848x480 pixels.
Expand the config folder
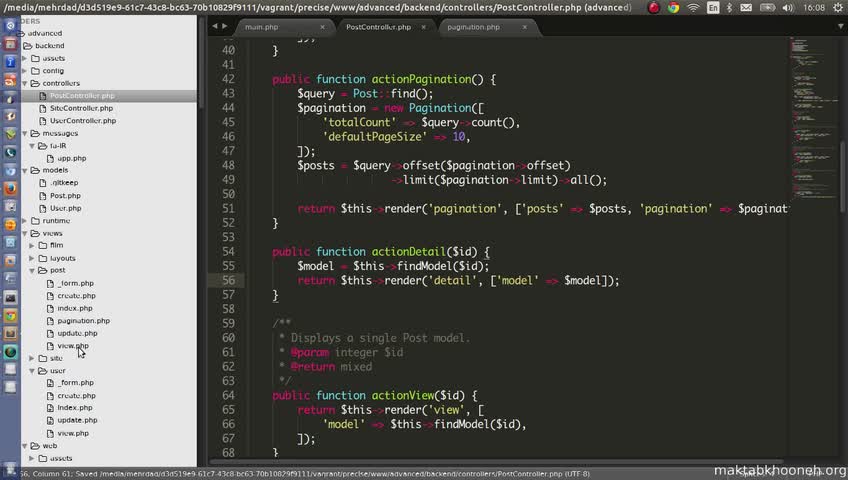24,70
